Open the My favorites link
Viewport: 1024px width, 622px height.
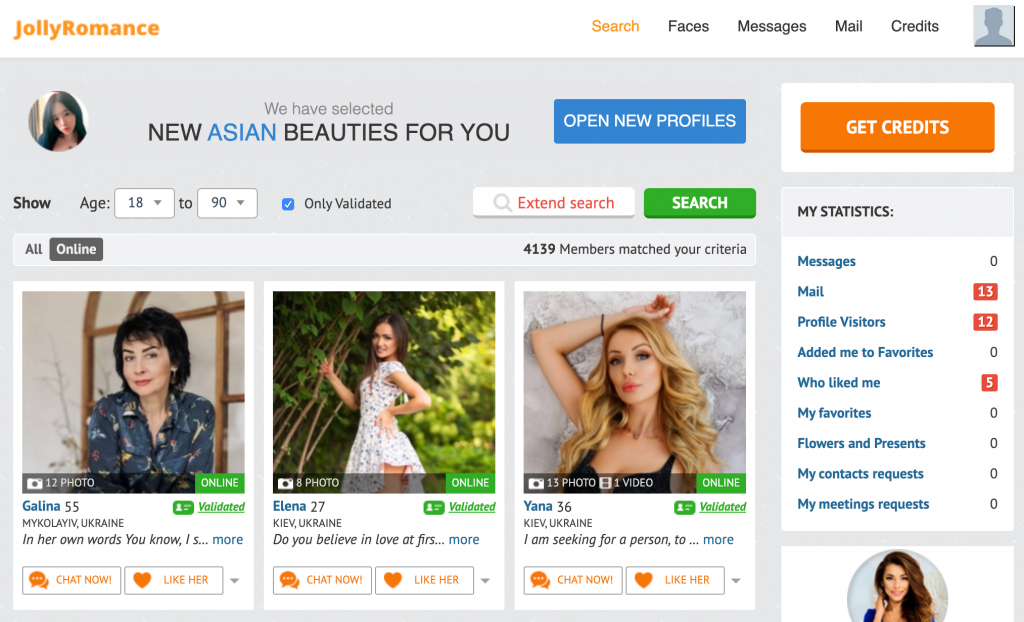pos(834,413)
